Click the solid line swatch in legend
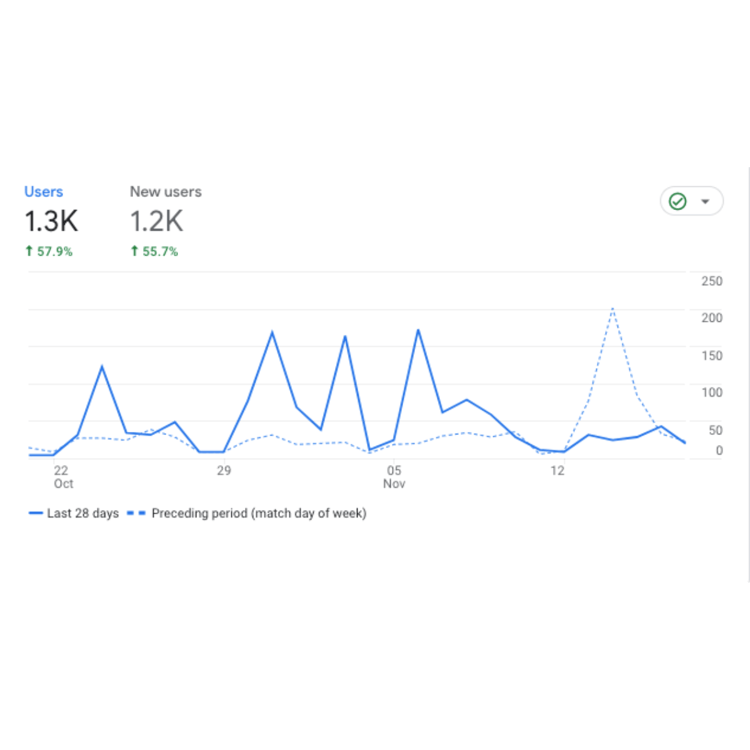The image size is (750, 750). click(37, 514)
